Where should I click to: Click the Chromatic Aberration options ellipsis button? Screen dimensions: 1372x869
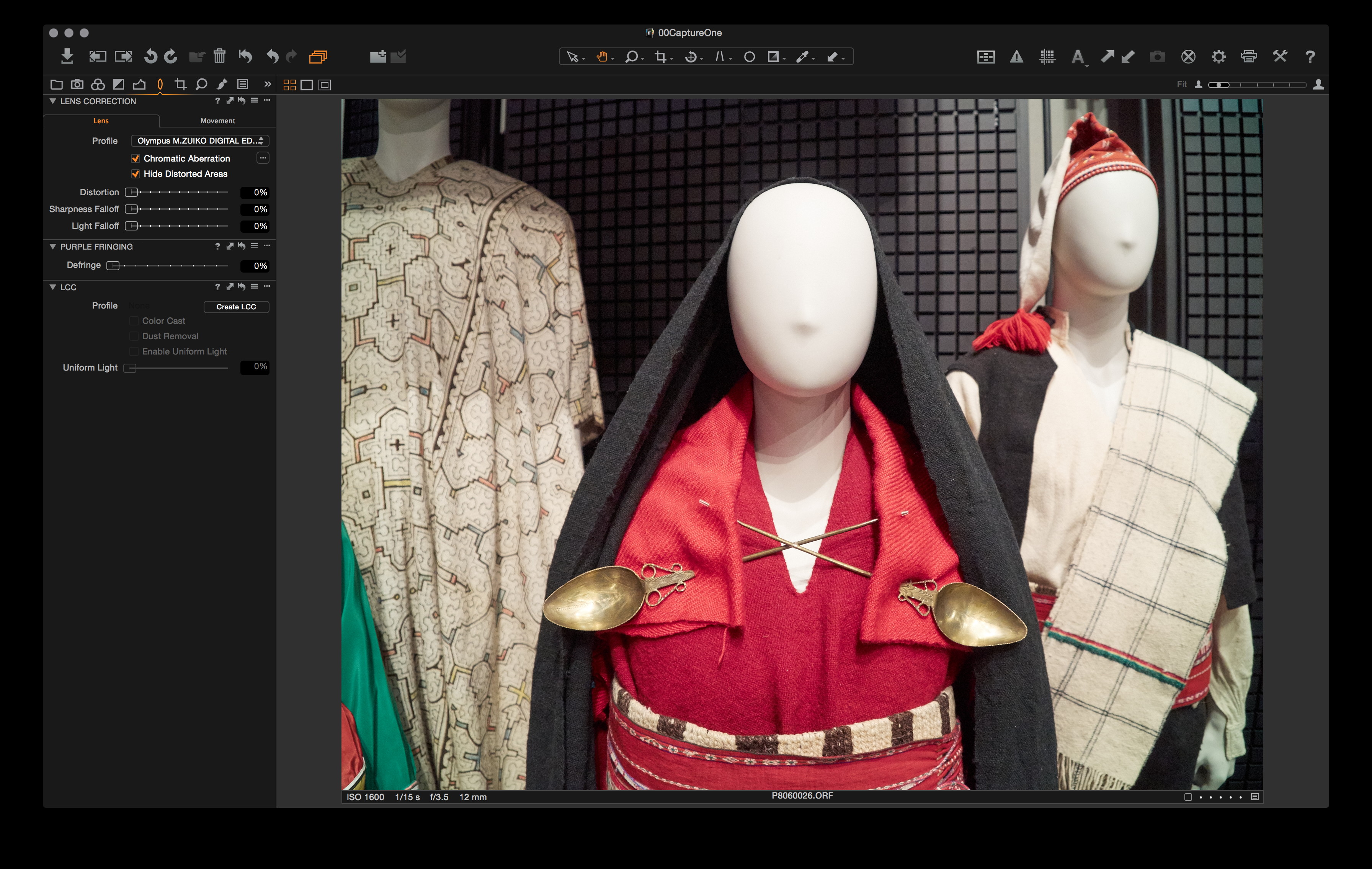263,158
